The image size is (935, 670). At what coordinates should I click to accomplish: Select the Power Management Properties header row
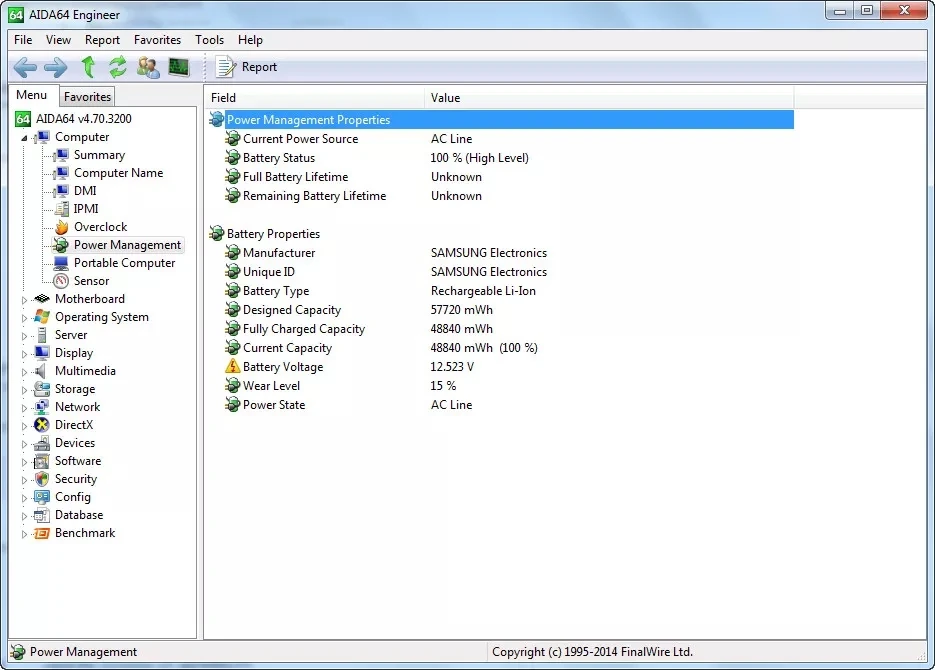tap(501, 120)
